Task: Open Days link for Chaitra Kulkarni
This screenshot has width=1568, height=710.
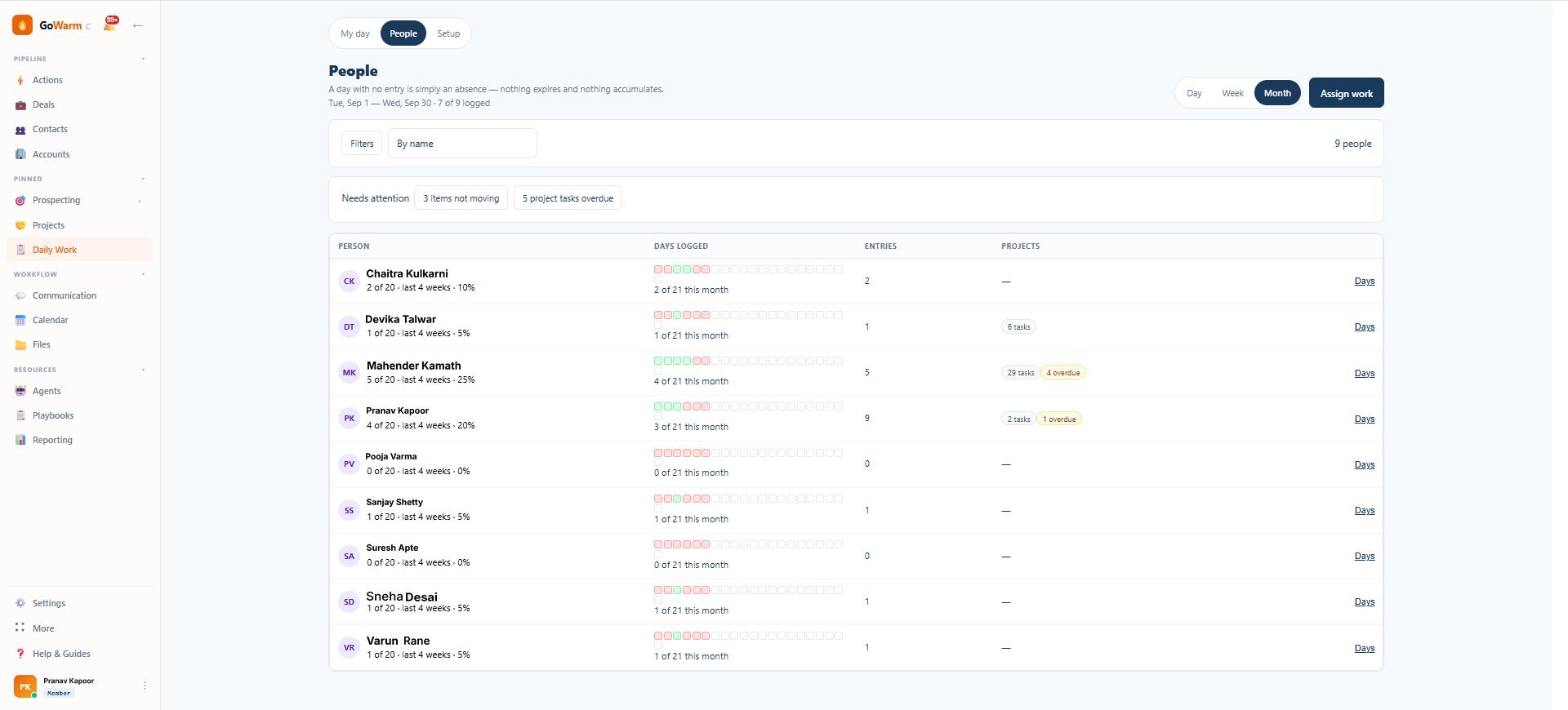Action: coord(1364,281)
